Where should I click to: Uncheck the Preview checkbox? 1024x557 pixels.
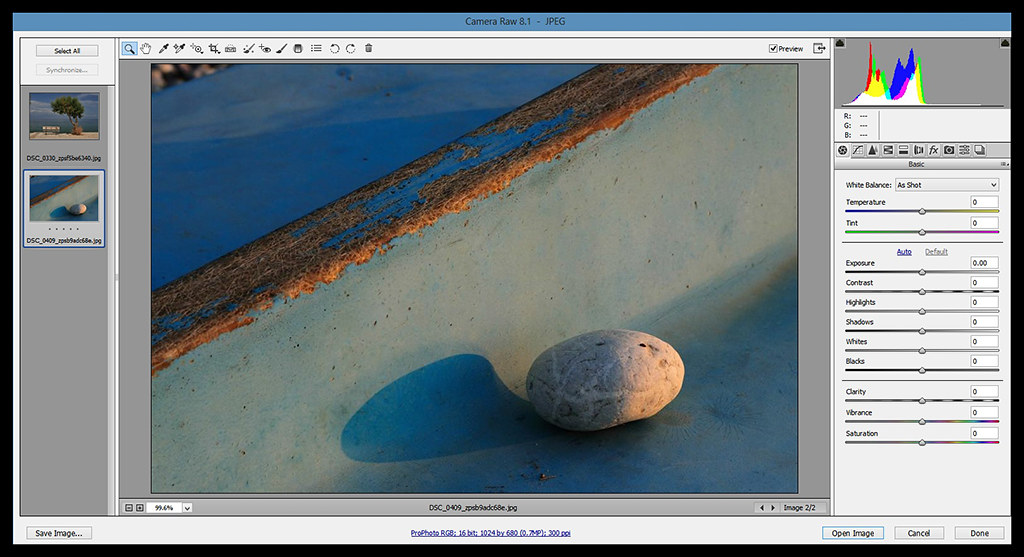pos(773,48)
